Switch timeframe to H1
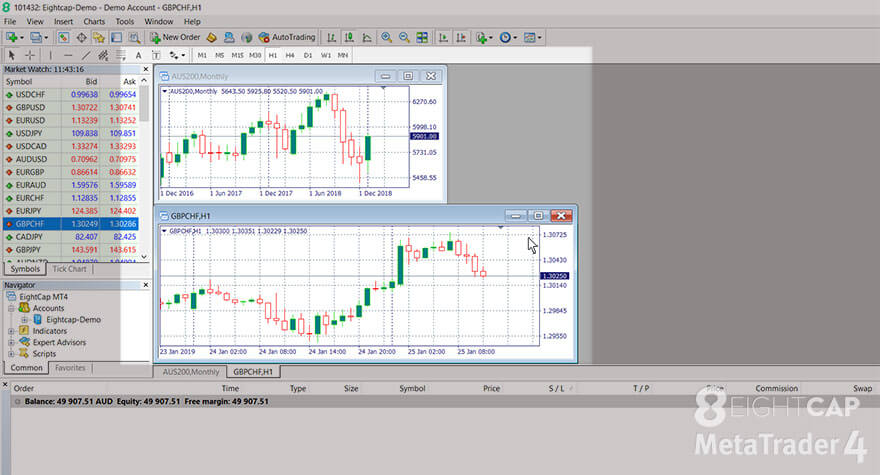This screenshot has width=880, height=475. click(x=273, y=55)
